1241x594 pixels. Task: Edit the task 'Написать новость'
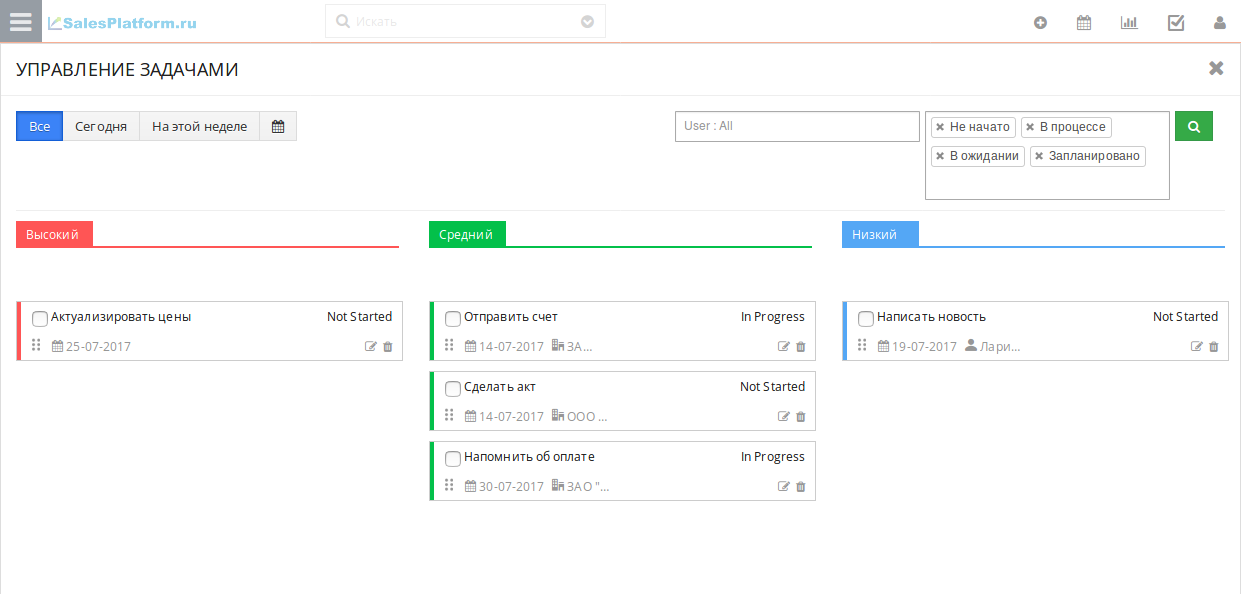tap(1196, 345)
